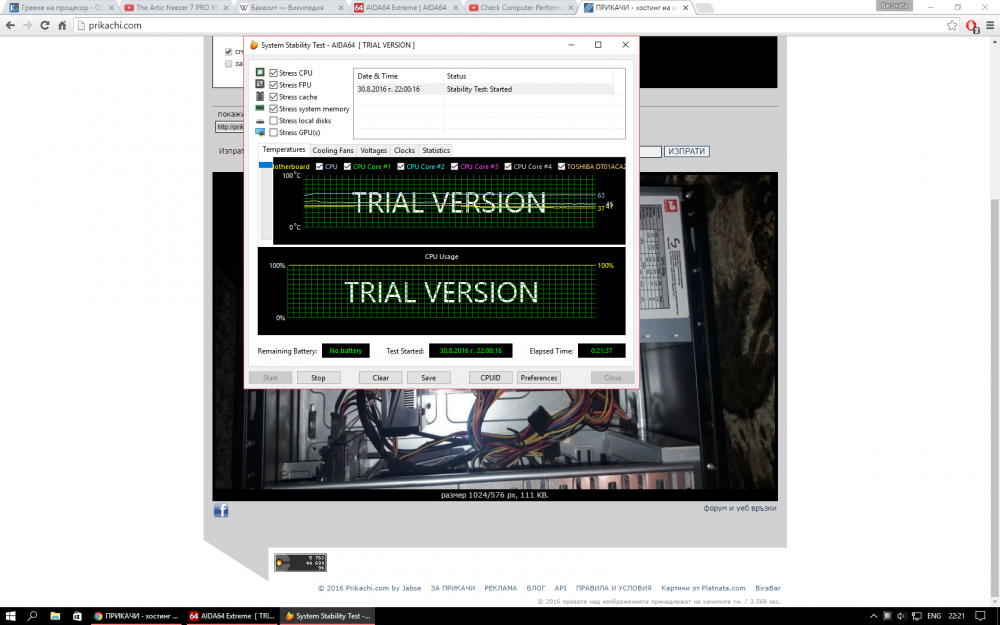The width and height of the screenshot is (1000, 625).
Task: Click the CPU stress icon
Action: point(260,72)
